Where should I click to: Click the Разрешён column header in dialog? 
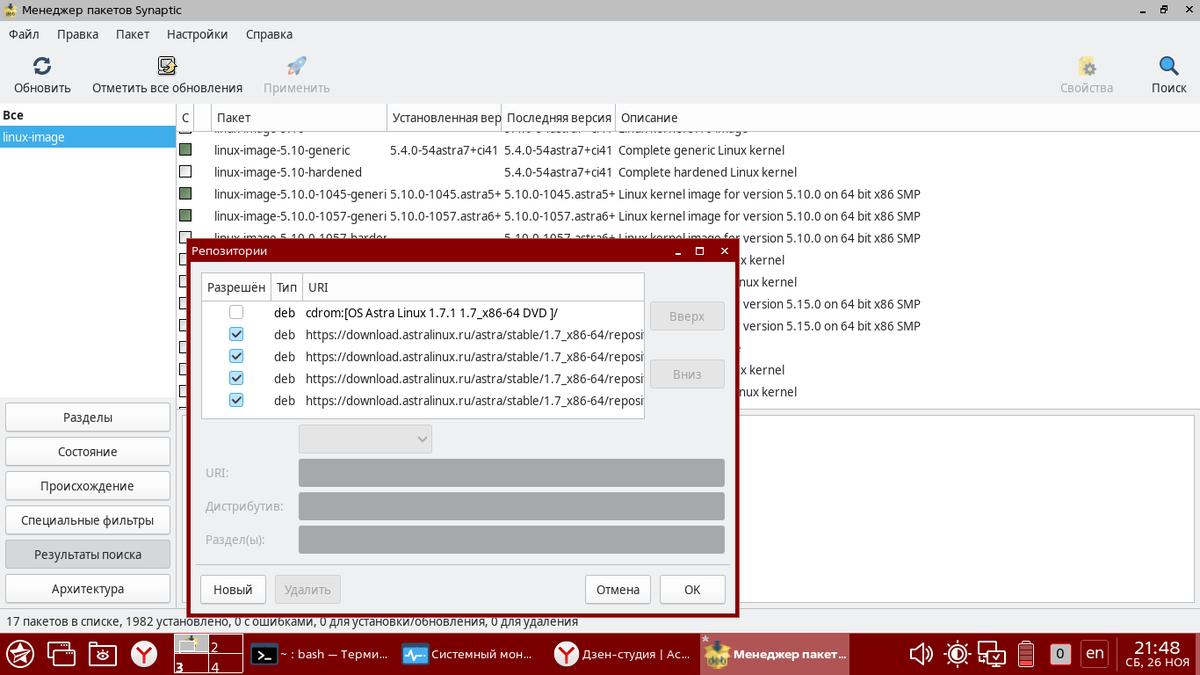(x=236, y=287)
